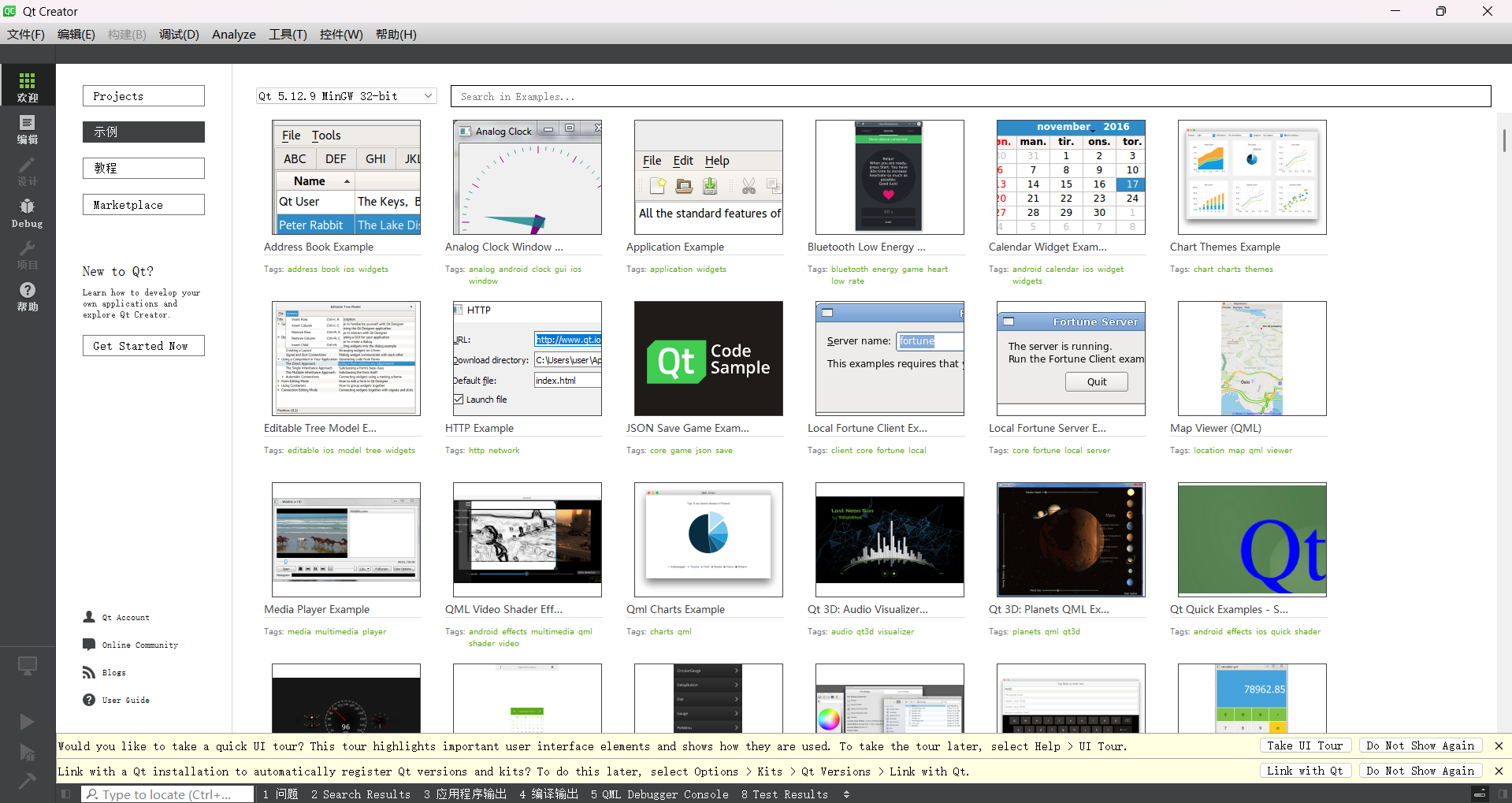Click Do Not Show Again for UI tour
This screenshot has height=803, width=1512.
[x=1421, y=745]
